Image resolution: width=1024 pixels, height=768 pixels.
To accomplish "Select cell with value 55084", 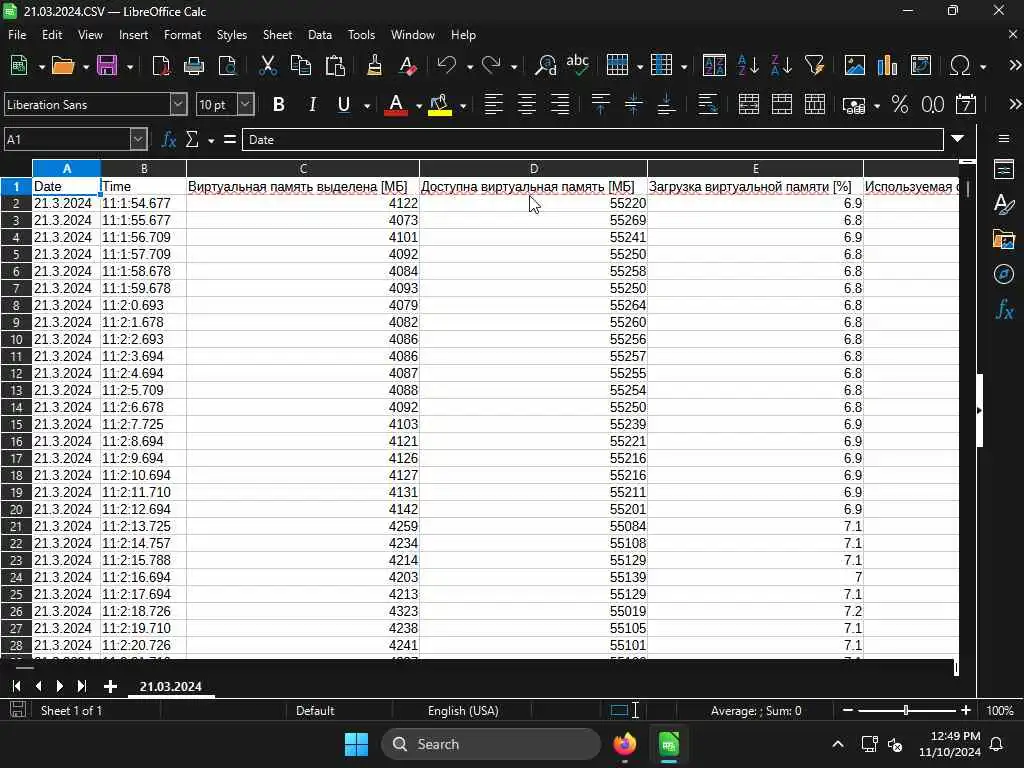I will (x=533, y=526).
